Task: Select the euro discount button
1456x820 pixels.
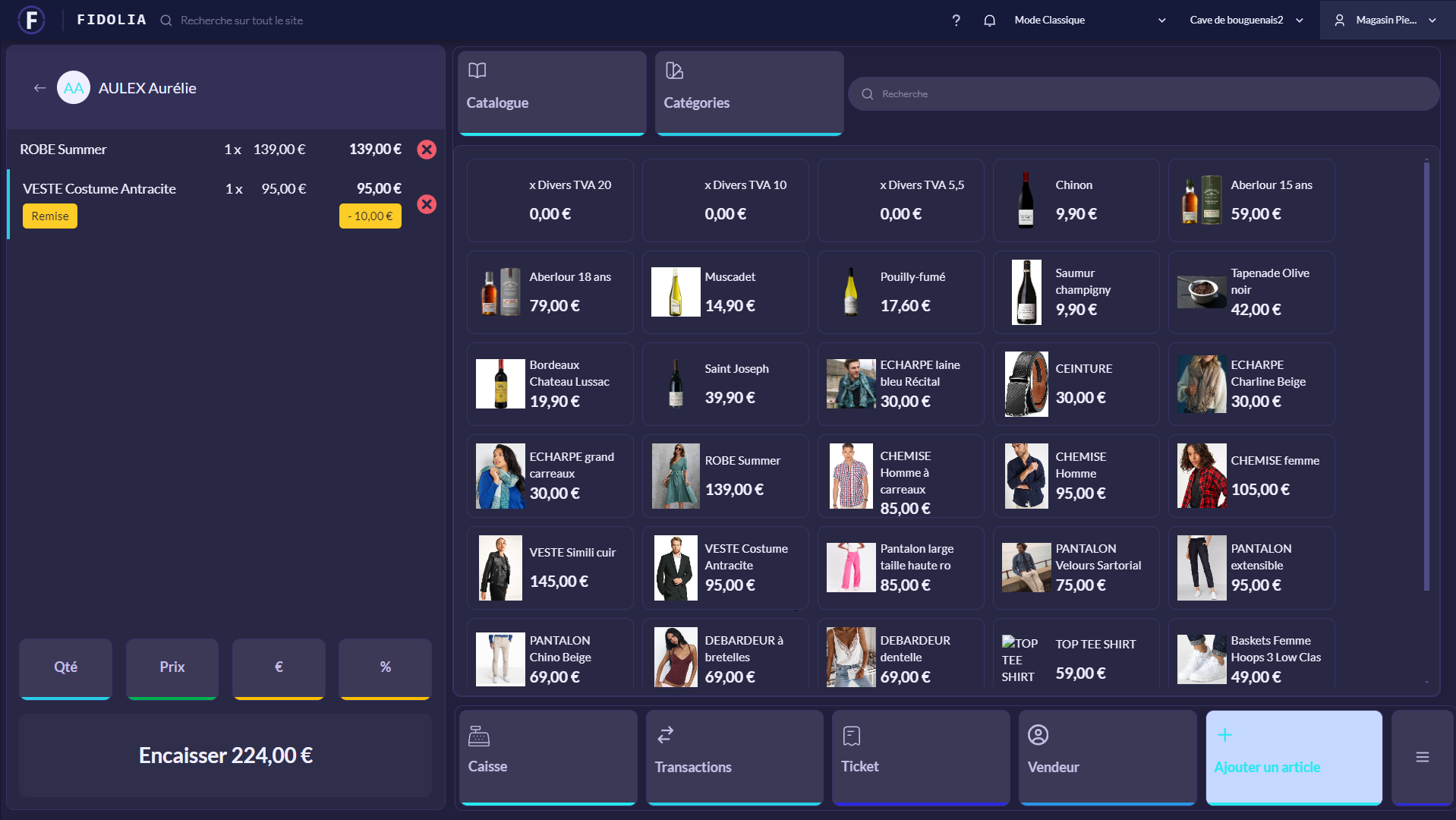Action: pyautogui.click(x=279, y=667)
